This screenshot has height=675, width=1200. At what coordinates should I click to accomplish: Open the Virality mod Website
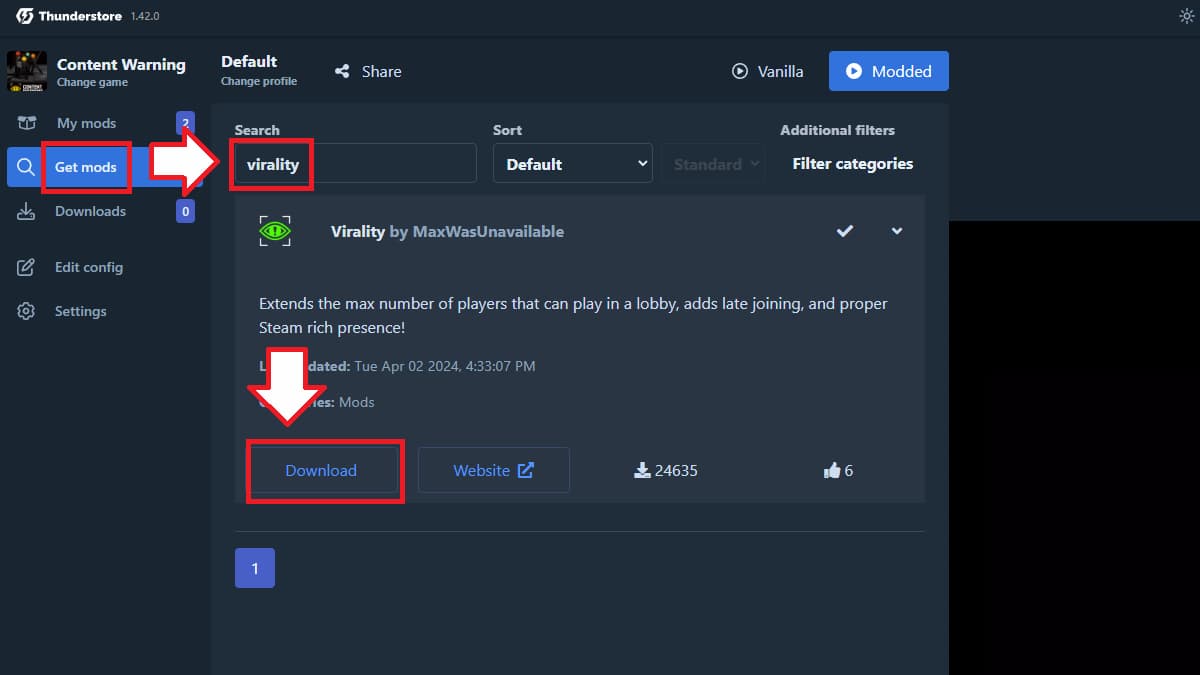[493, 470]
